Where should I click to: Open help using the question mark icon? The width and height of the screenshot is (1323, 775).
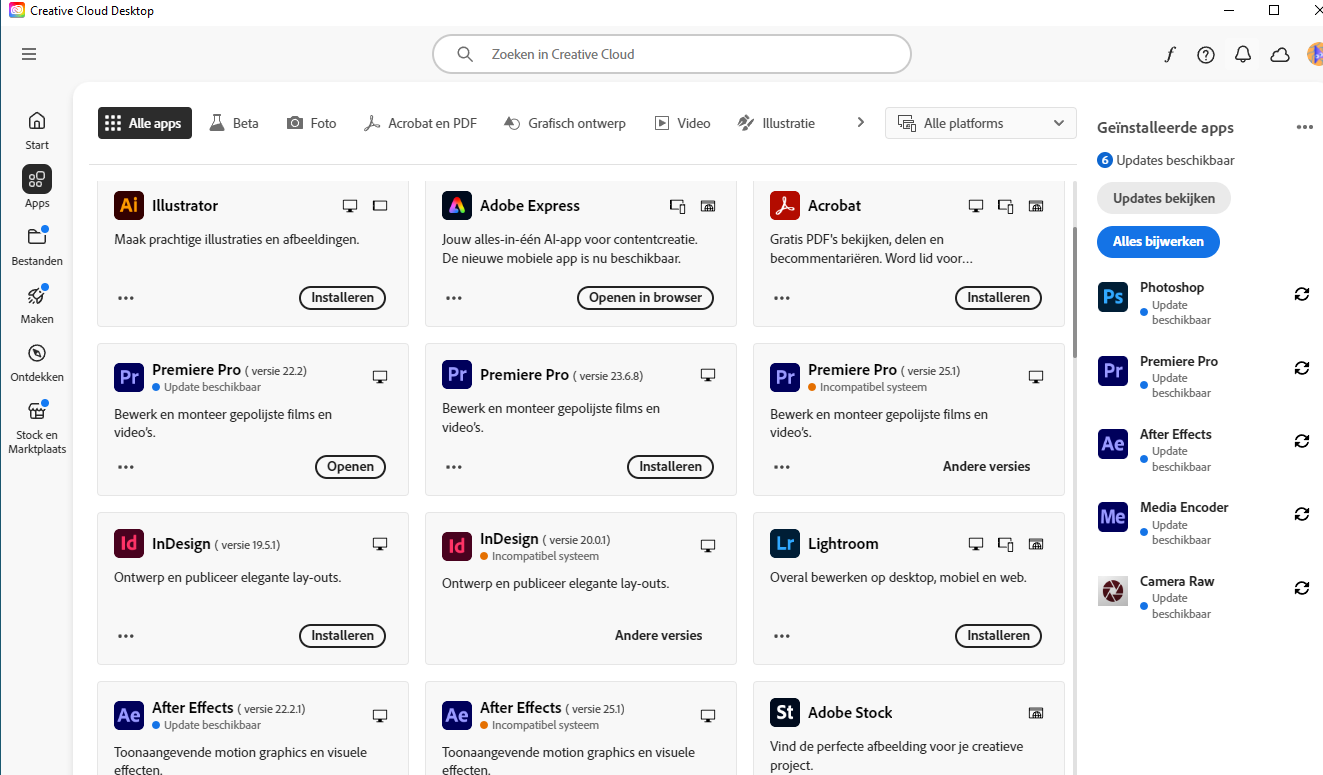click(1205, 54)
